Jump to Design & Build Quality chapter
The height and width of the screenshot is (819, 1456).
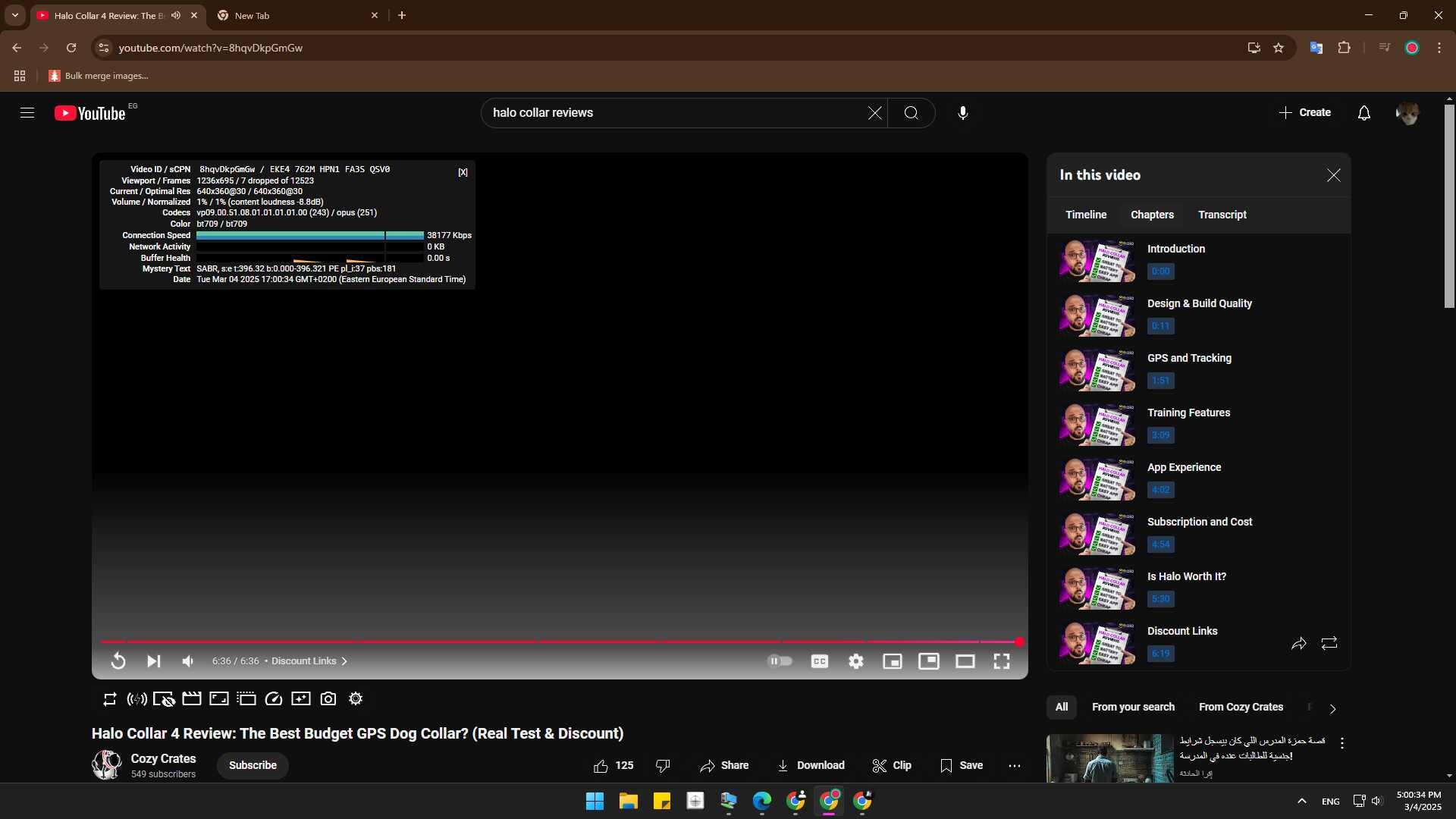pos(1198,315)
